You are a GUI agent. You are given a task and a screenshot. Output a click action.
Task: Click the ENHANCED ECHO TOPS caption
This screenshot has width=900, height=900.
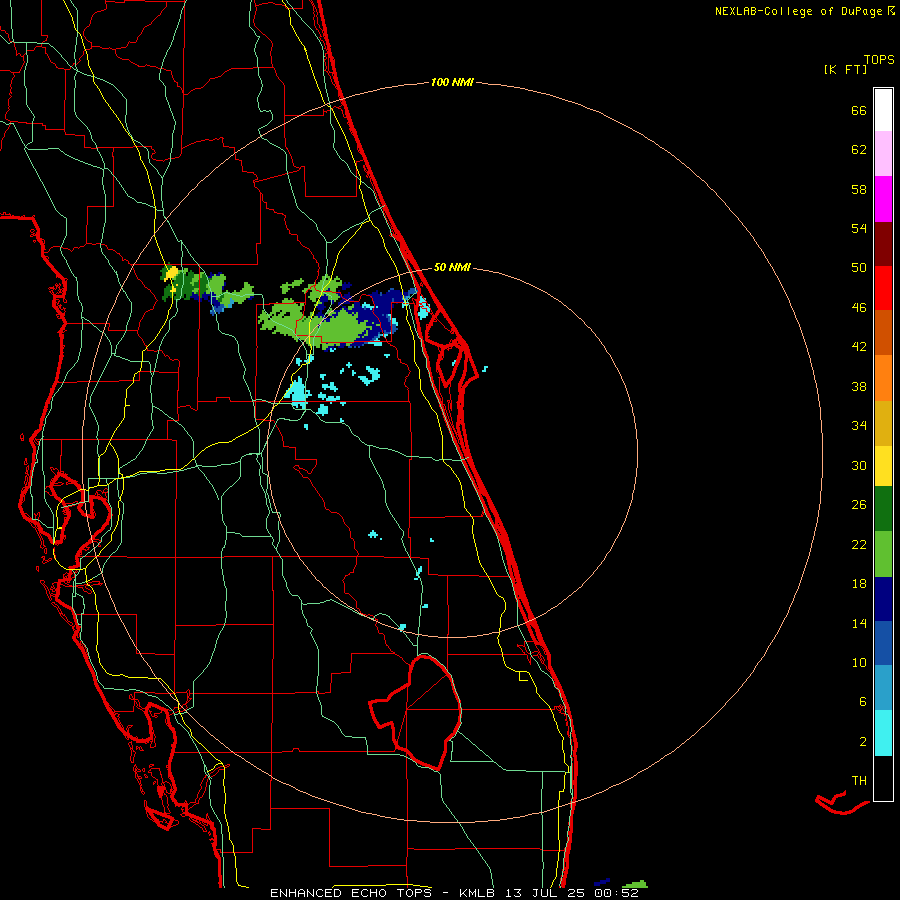[x=351, y=893]
